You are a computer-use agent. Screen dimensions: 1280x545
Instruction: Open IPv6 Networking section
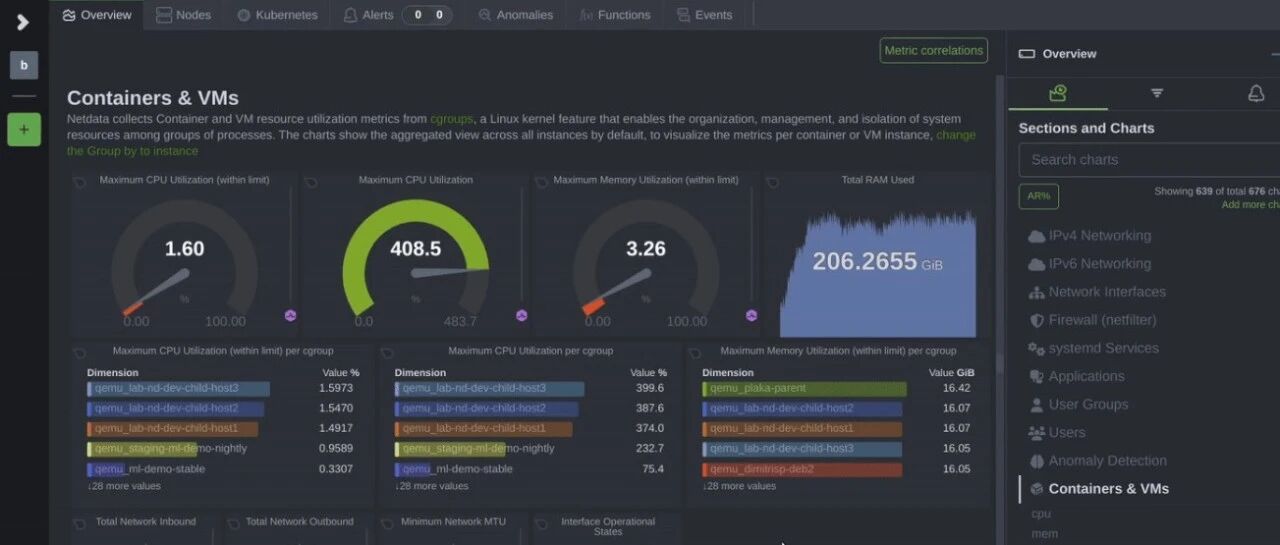(x=1089, y=264)
